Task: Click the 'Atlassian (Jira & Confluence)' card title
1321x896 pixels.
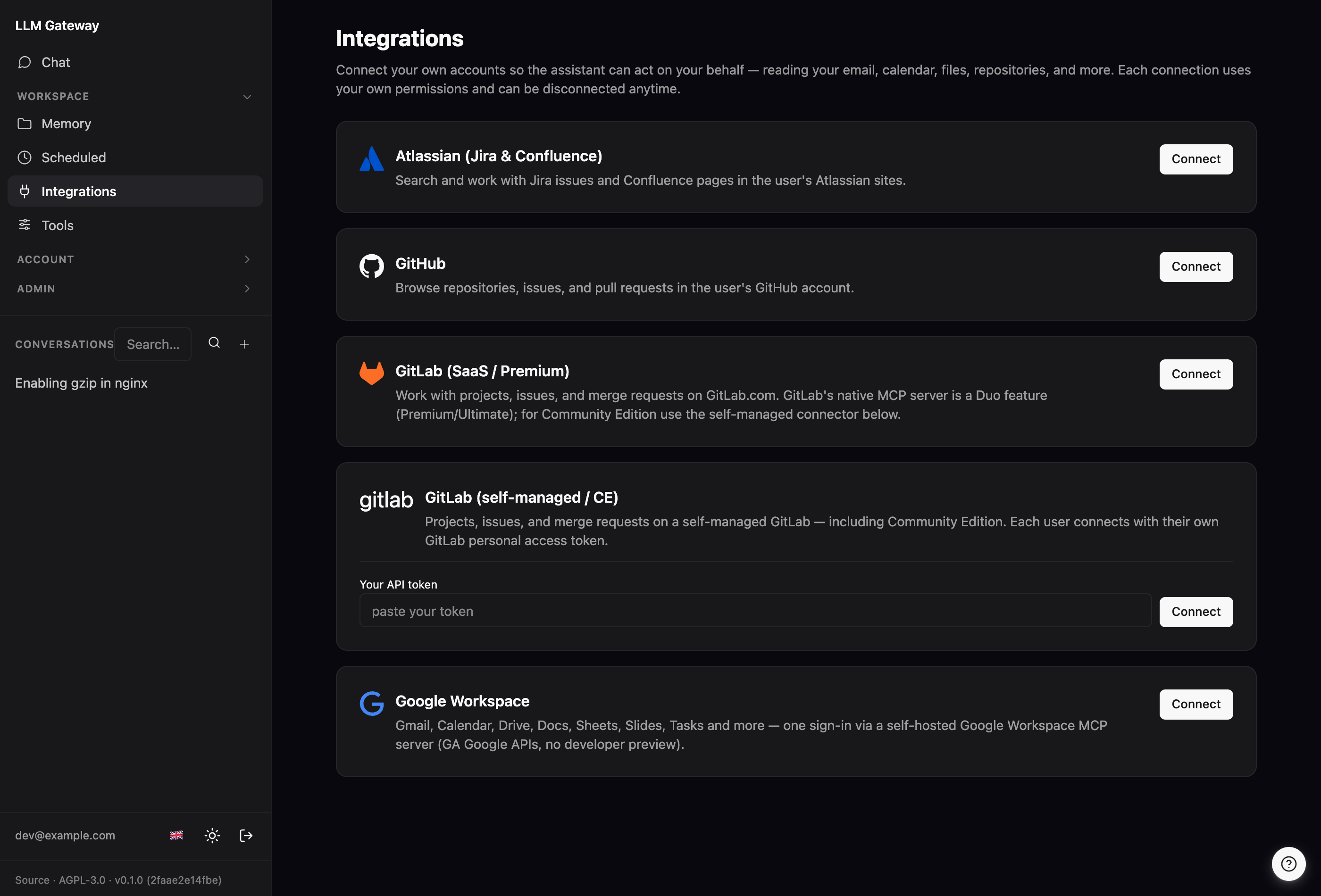Action: point(499,156)
